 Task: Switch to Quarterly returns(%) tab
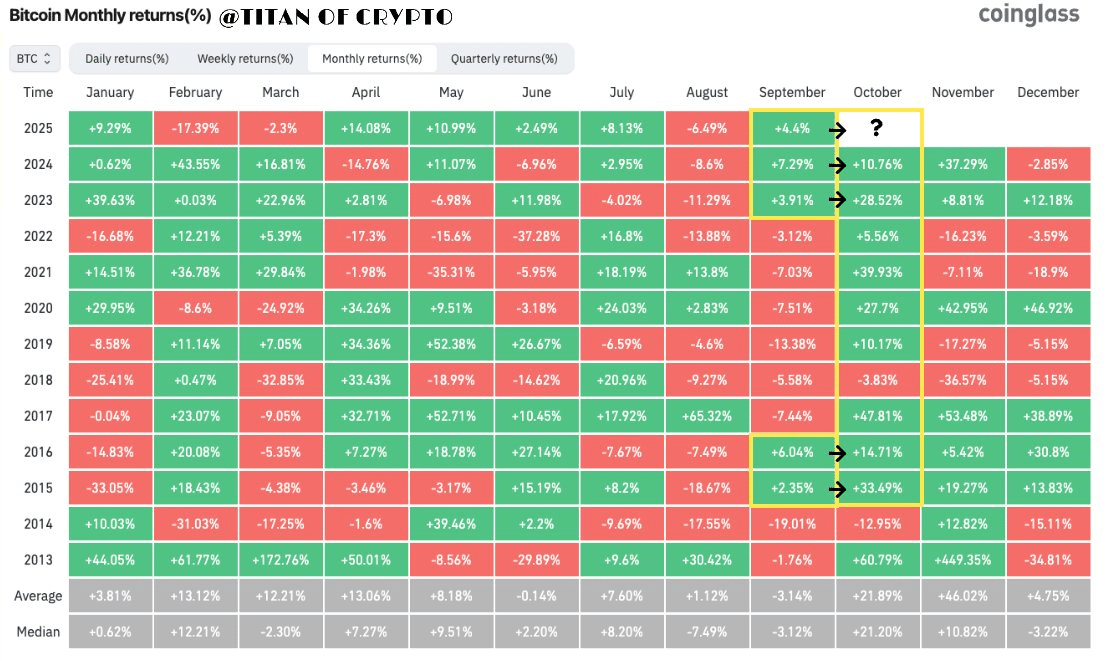tap(504, 58)
